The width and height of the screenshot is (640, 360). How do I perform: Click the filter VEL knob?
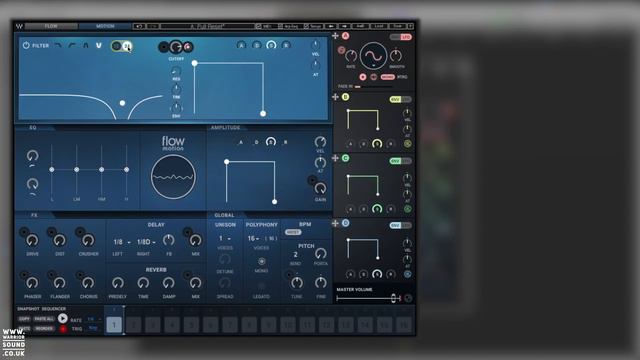[x=316, y=44]
